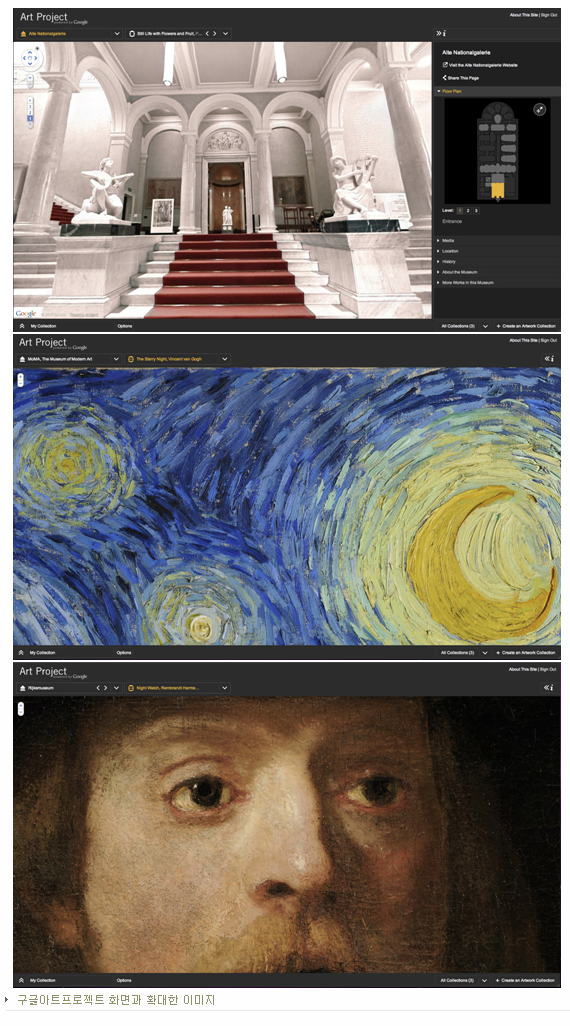The image size is (570, 1026).
Task: Open Options below Starry Night image
Action: [x=124, y=652]
